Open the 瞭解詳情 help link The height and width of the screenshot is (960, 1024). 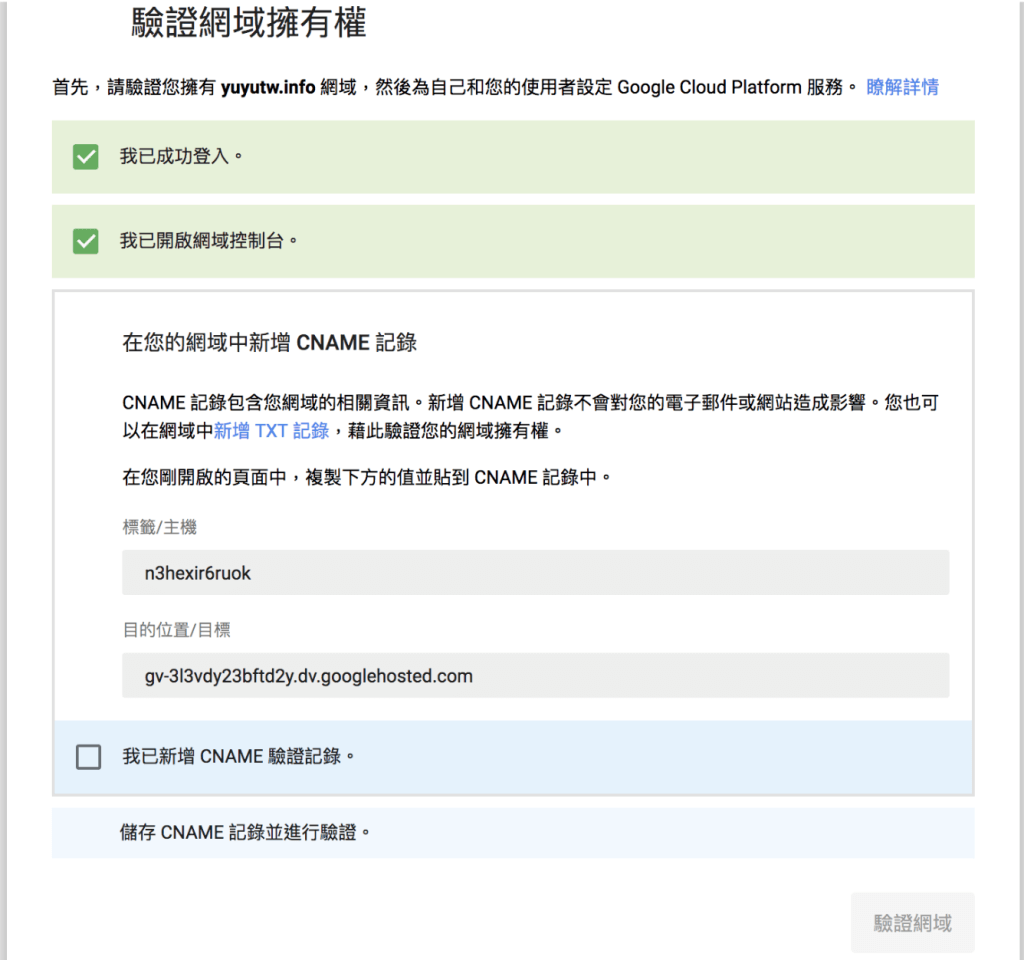pyautogui.click(x=902, y=87)
